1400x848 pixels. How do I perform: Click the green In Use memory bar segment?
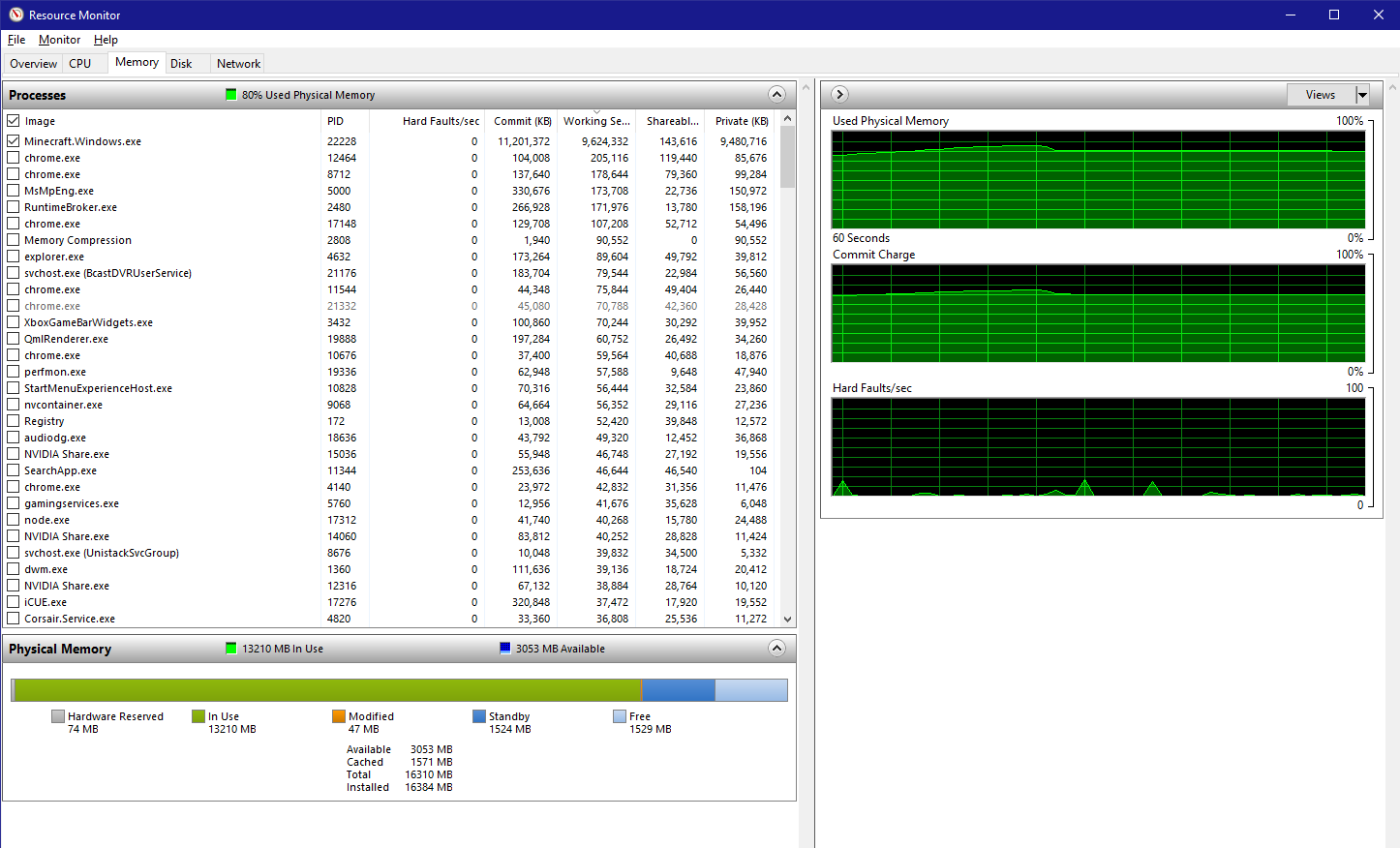[x=329, y=689]
